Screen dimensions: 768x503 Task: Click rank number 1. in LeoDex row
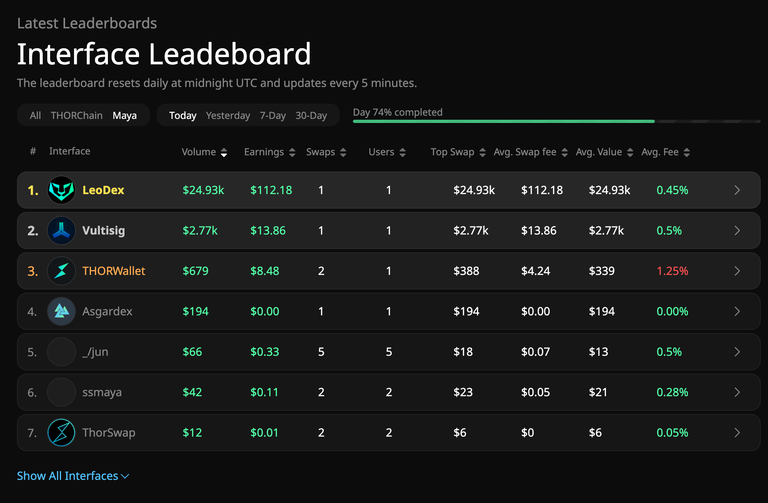(33, 190)
